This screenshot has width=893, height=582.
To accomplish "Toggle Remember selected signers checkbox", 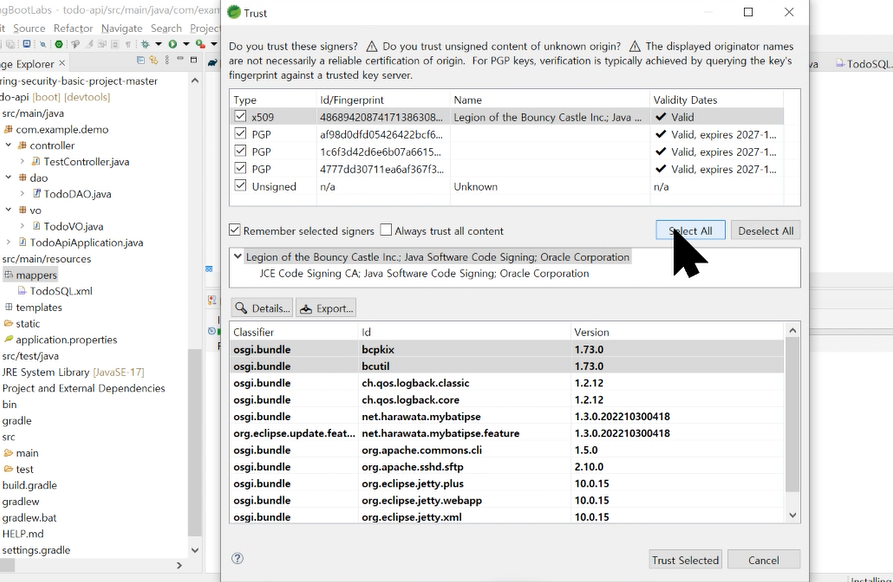I will click(235, 230).
